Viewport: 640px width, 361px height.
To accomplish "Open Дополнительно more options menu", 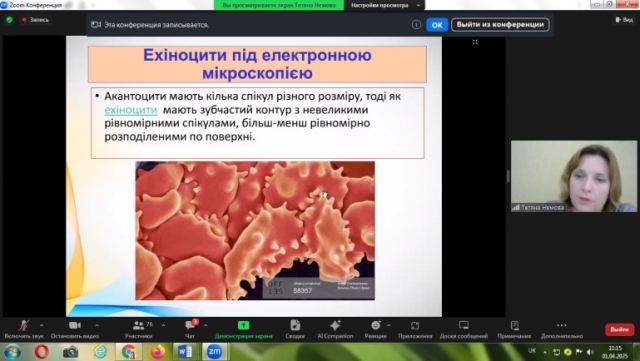I will (x=562, y=325).
